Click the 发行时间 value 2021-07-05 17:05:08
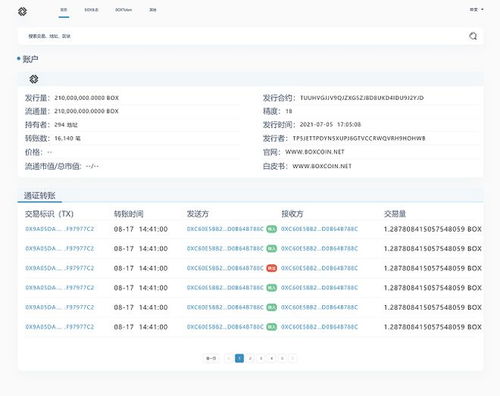 tap(330, 125)
